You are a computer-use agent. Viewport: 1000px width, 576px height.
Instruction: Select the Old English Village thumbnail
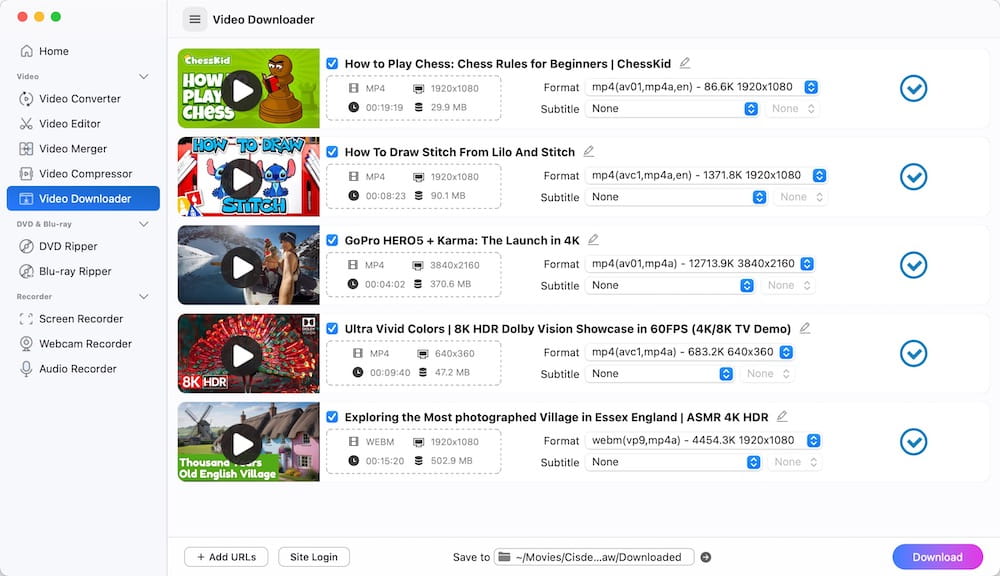point(249,441)
